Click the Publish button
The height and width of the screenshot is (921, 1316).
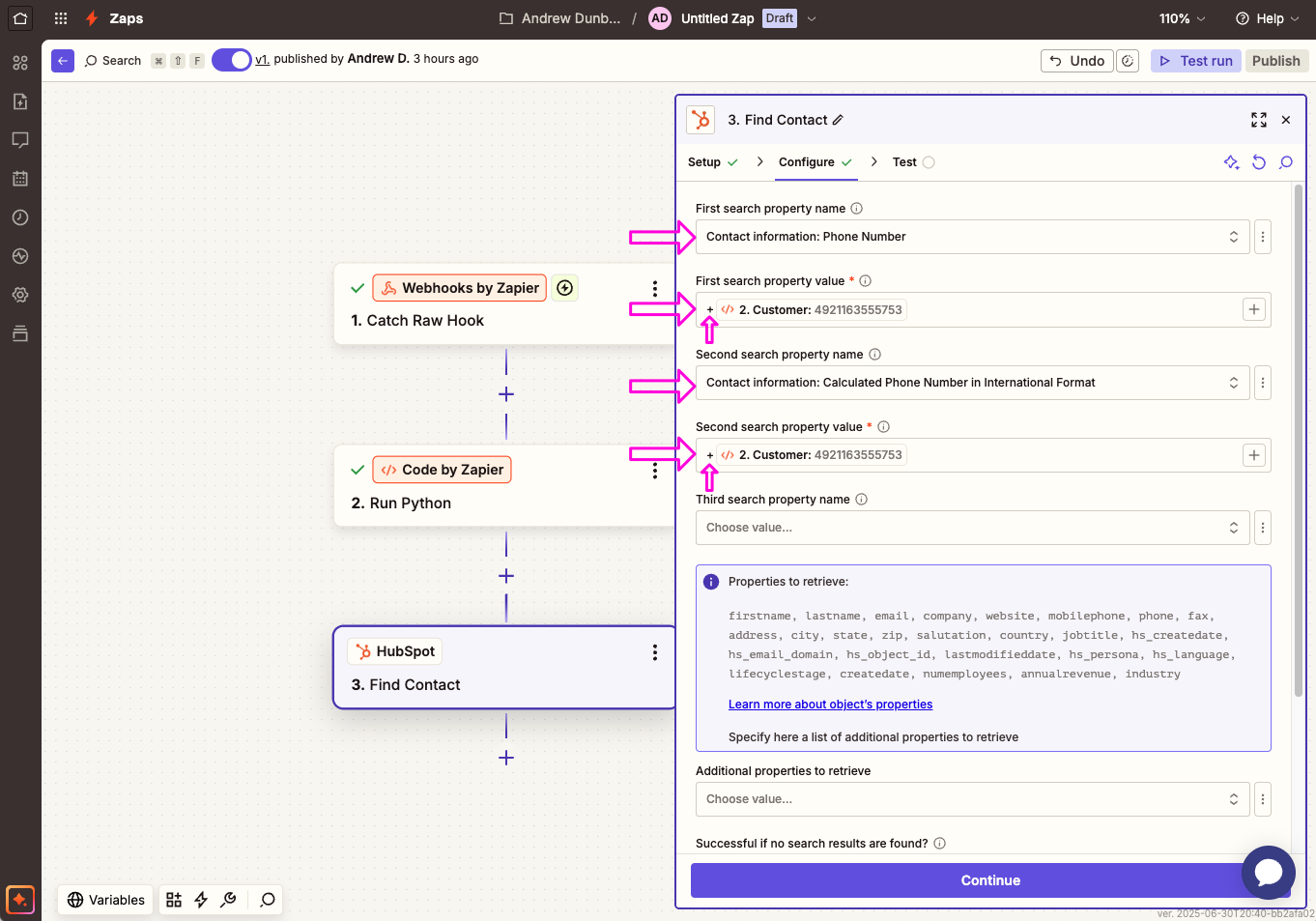(1276, 61)
